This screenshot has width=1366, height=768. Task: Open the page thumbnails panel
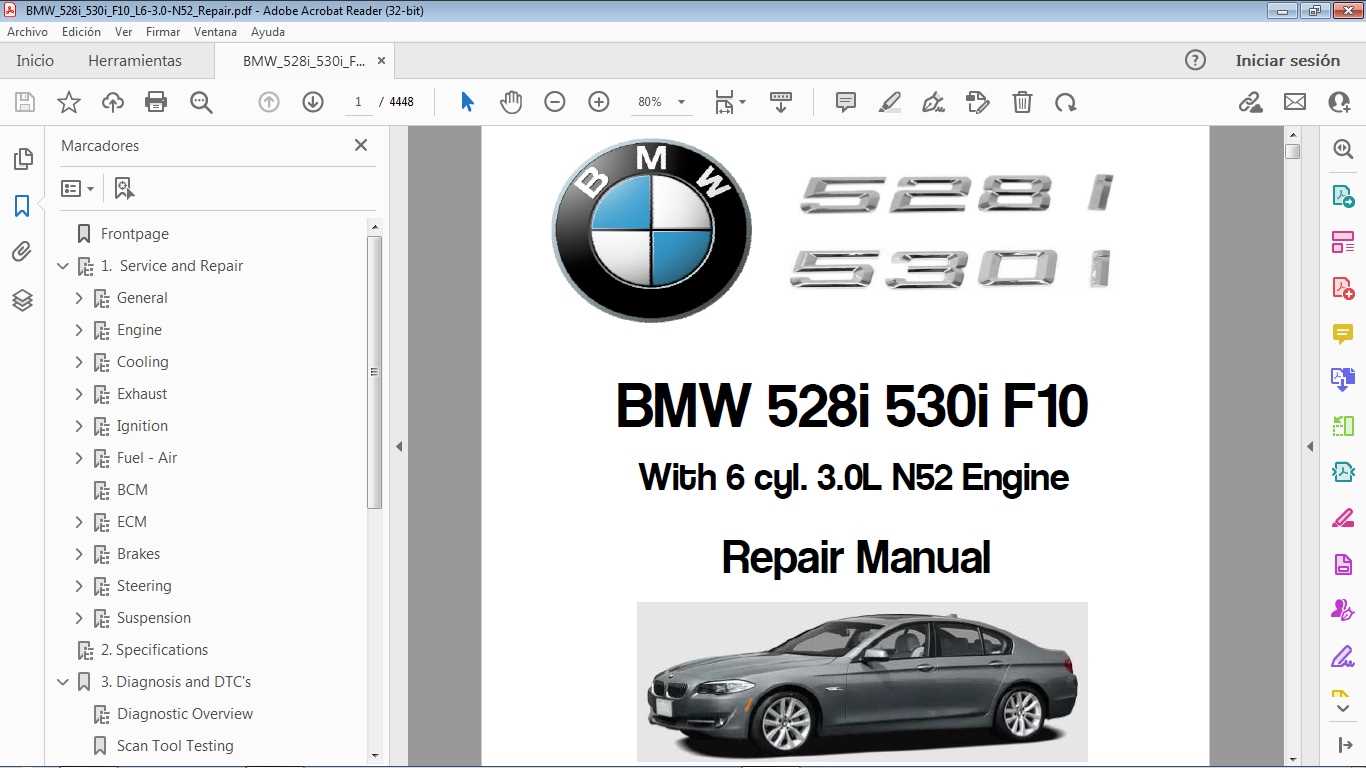click(x=22, y=159)
